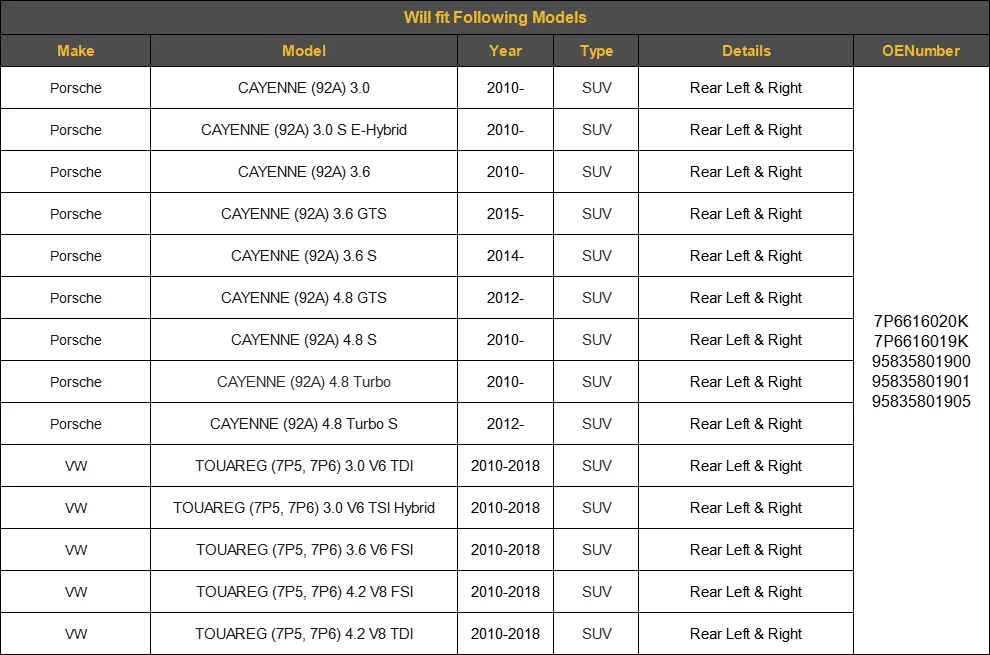The height and width of the screenshot is (655, 990).
Task: Click the 2015- year cell
Action: tap(505, 213)
